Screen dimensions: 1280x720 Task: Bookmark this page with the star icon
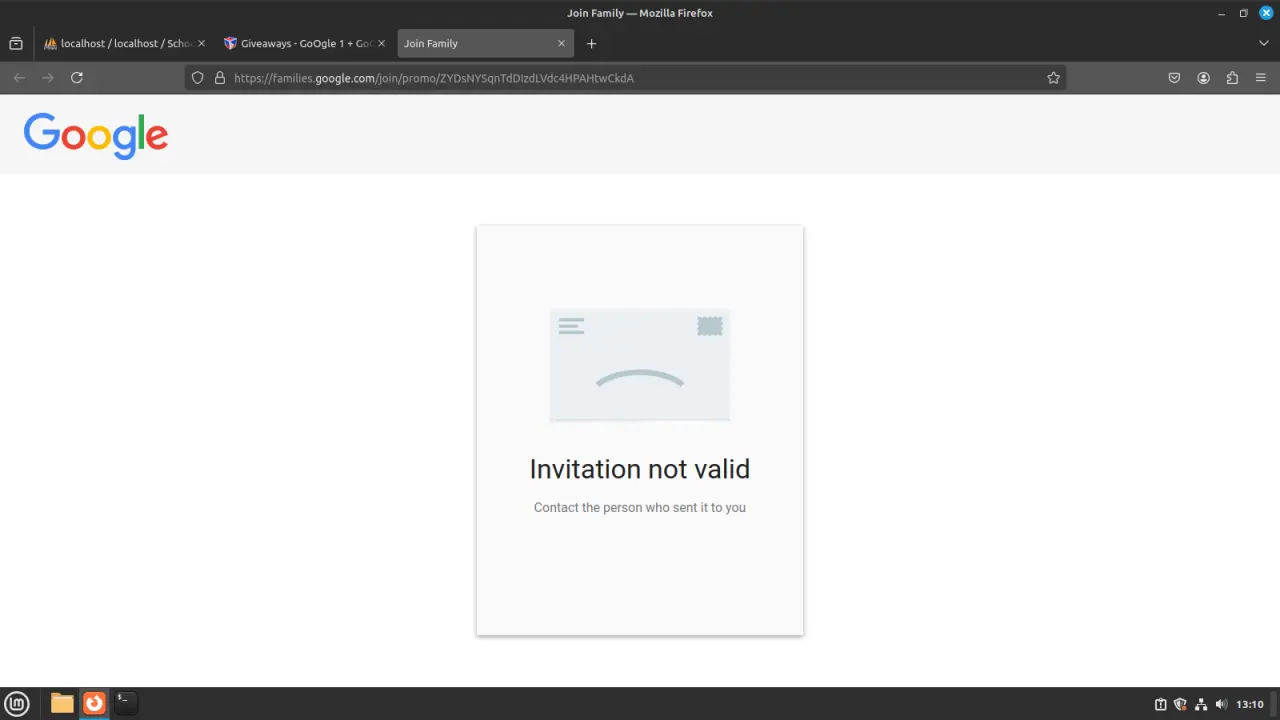click(1053, 78)
